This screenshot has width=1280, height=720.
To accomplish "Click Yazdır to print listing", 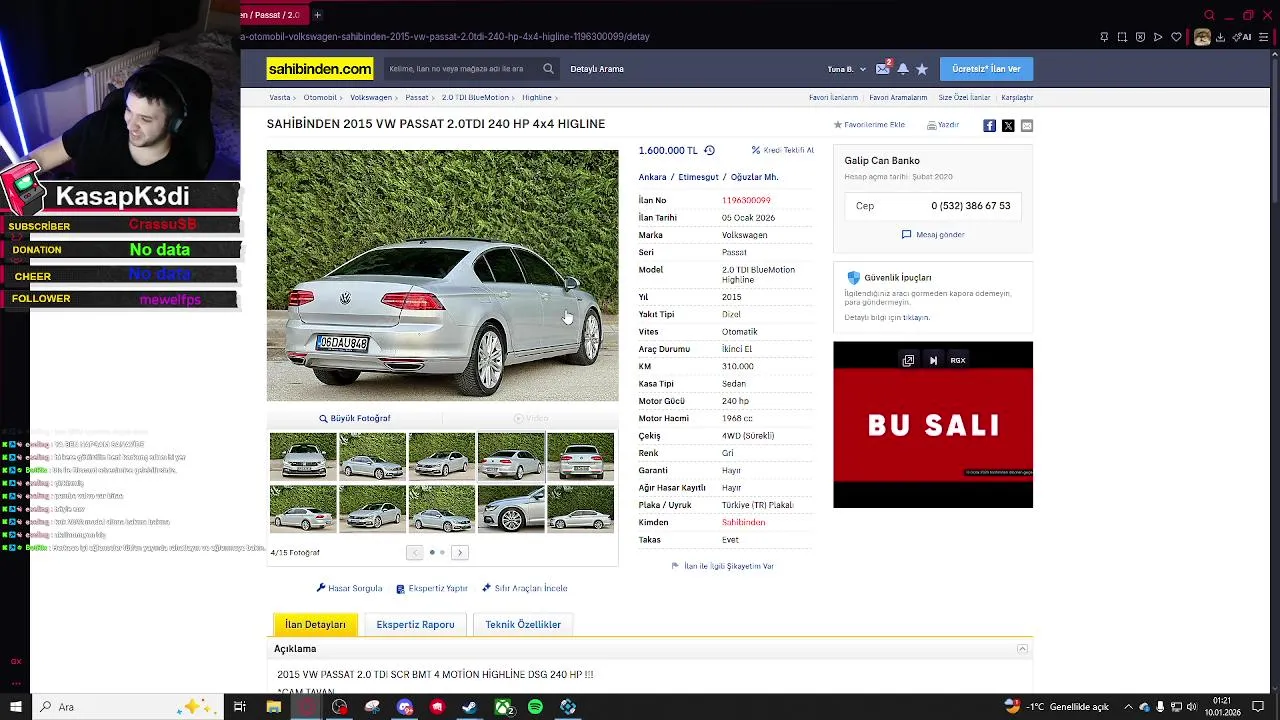I will (x=943, y=125).
